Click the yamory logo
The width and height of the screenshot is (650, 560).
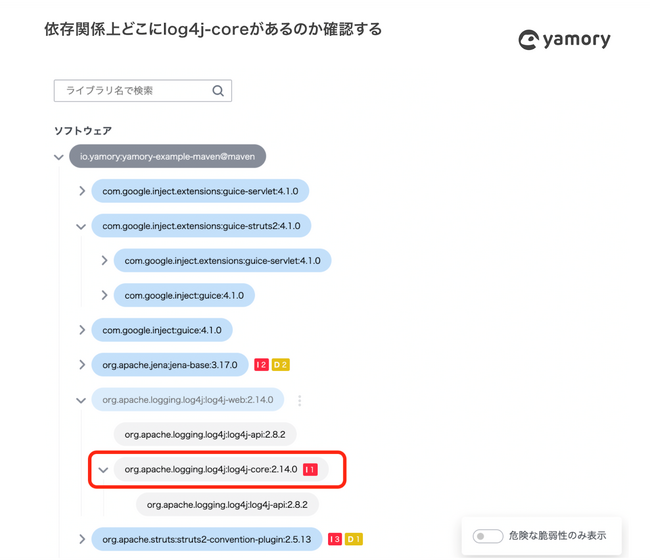[564, 40]
